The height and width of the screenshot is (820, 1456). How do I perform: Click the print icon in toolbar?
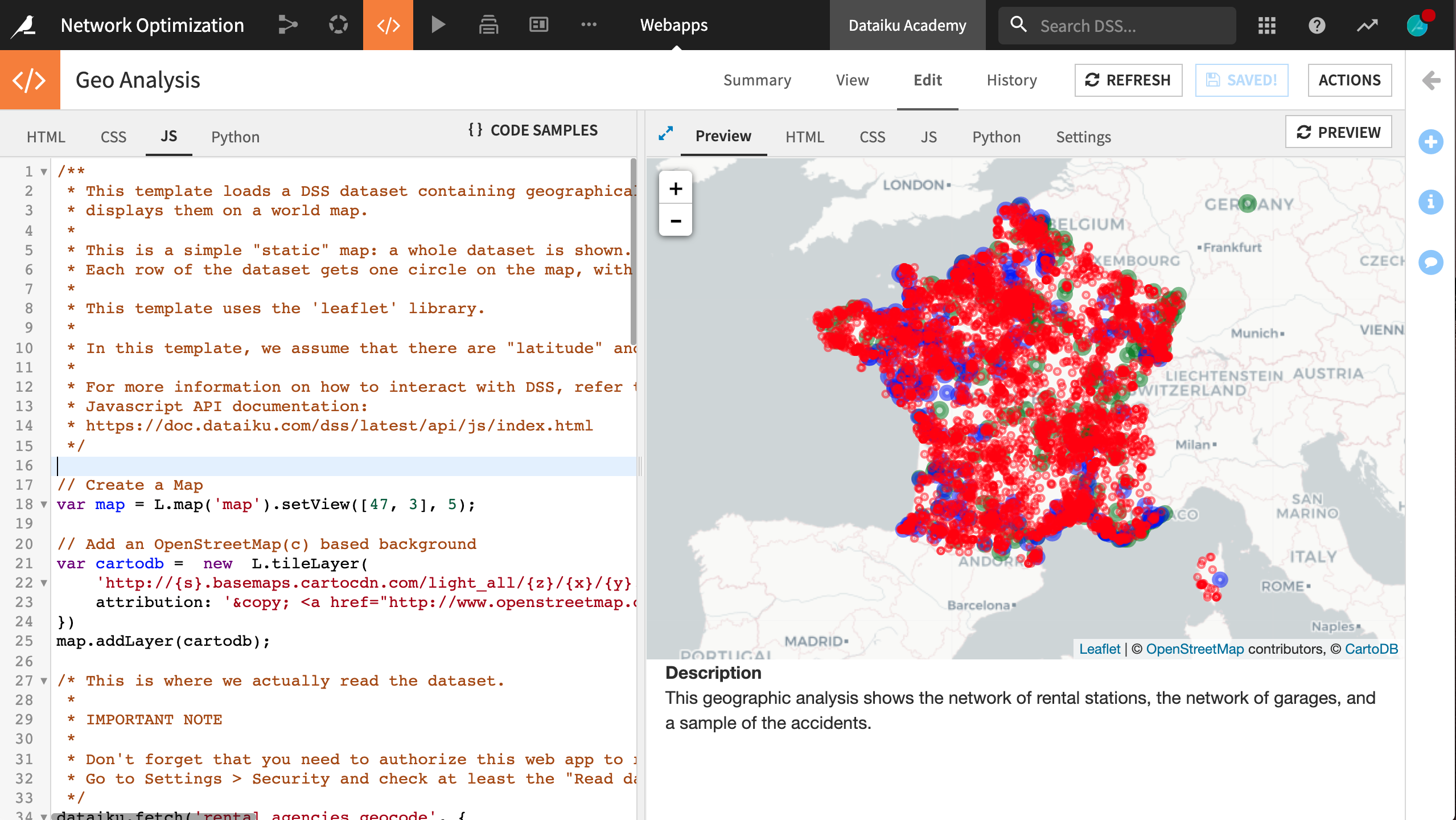[488, 25]
